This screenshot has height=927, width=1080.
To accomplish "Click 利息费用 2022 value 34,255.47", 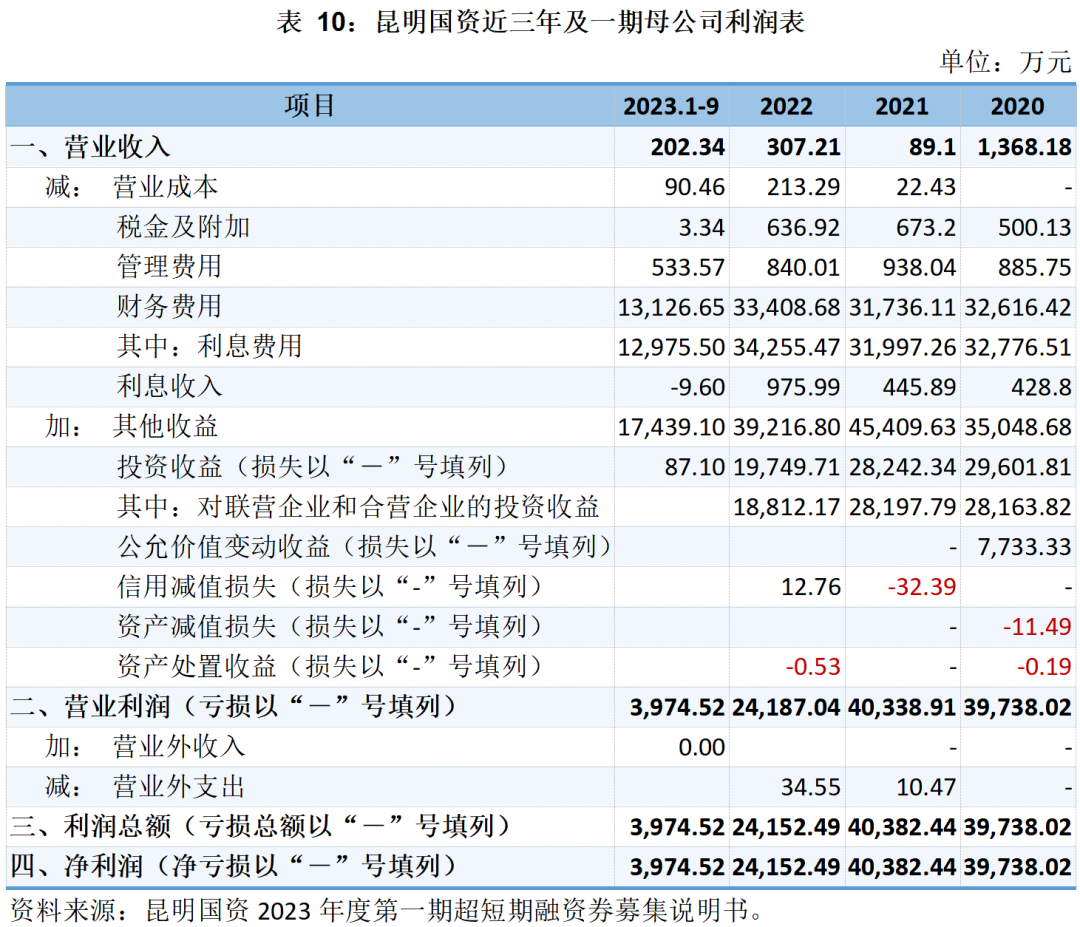I will [x=786, y=347].
